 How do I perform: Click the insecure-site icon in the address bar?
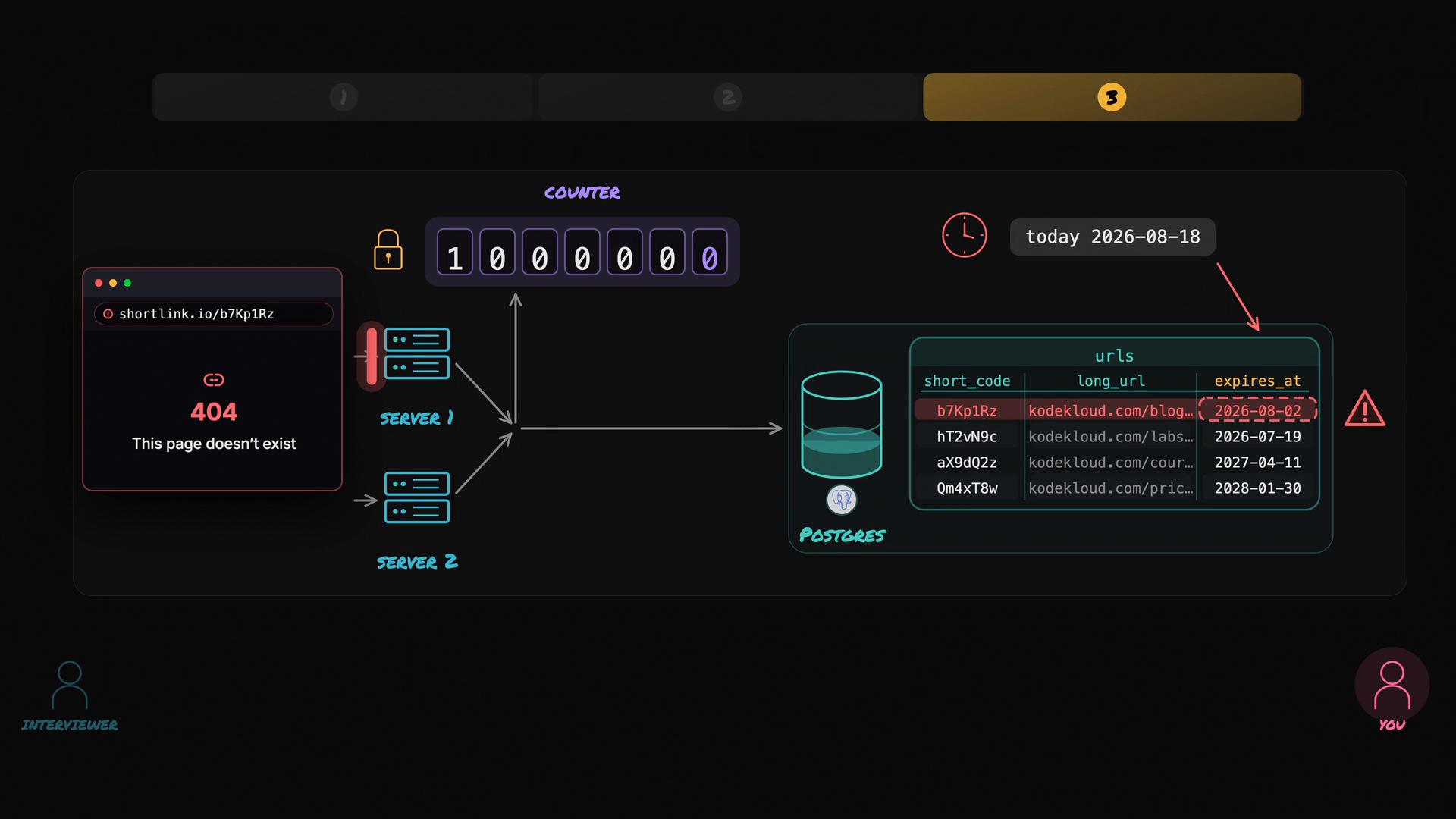coord(108,314)
